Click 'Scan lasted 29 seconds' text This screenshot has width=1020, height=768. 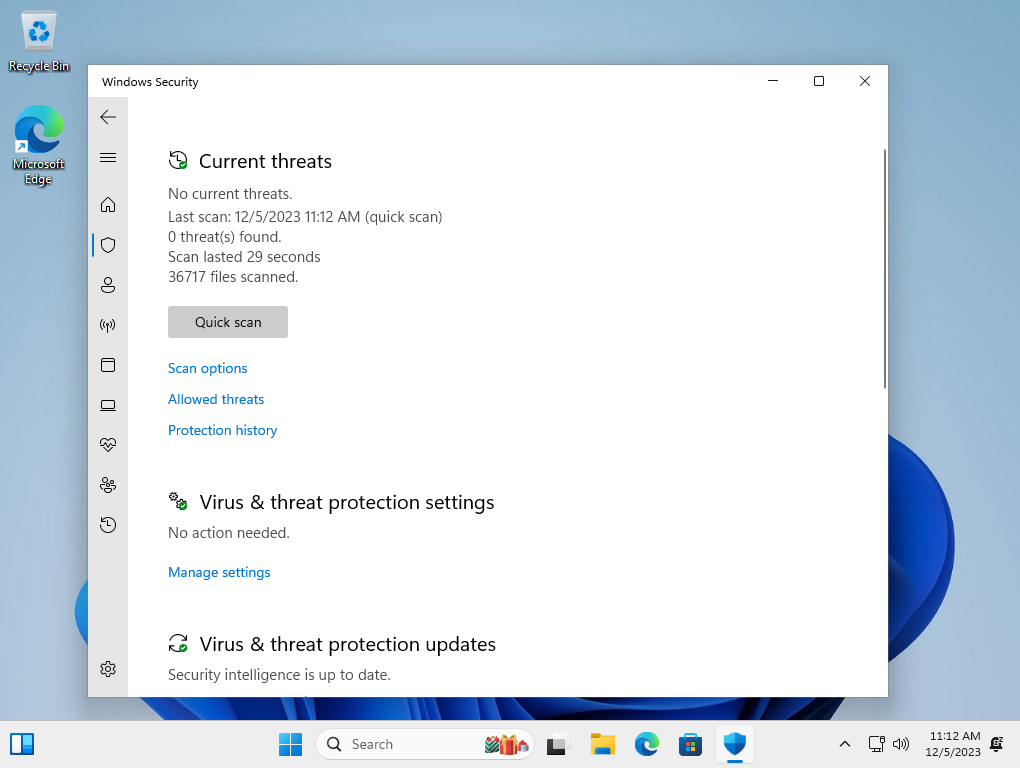(x=244, y=257)
